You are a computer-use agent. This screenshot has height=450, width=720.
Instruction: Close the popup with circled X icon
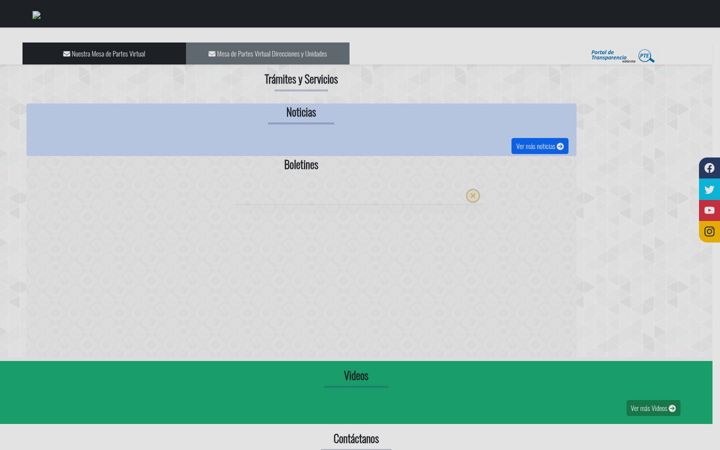(x=472, y=196)
